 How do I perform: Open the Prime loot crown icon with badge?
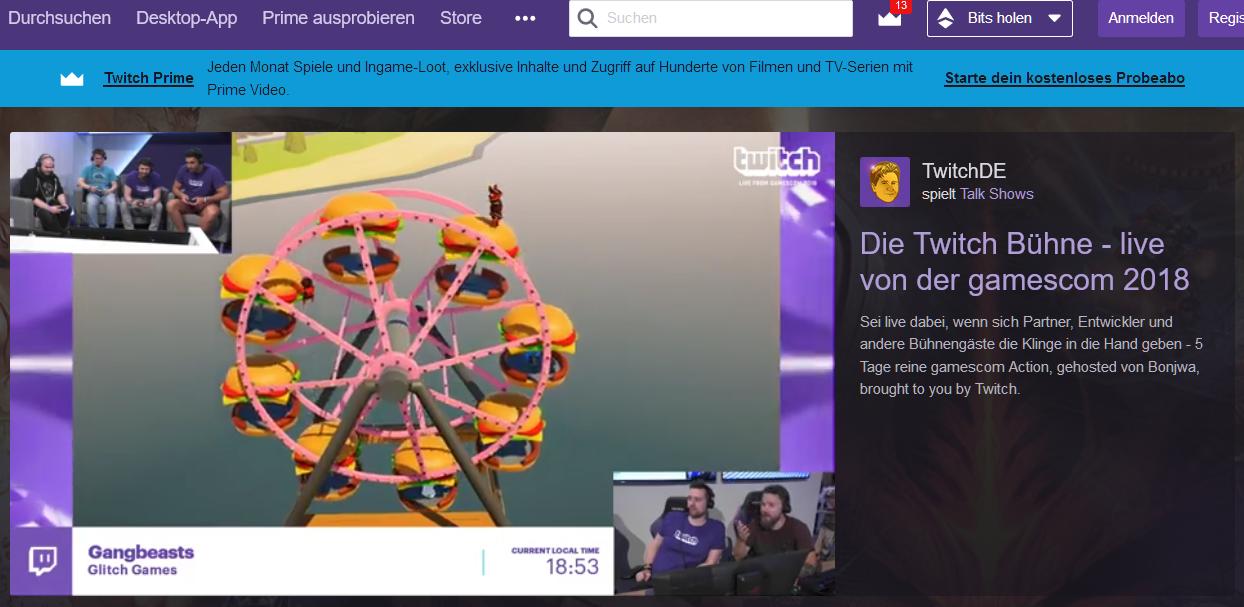click(x=890, y=17)
